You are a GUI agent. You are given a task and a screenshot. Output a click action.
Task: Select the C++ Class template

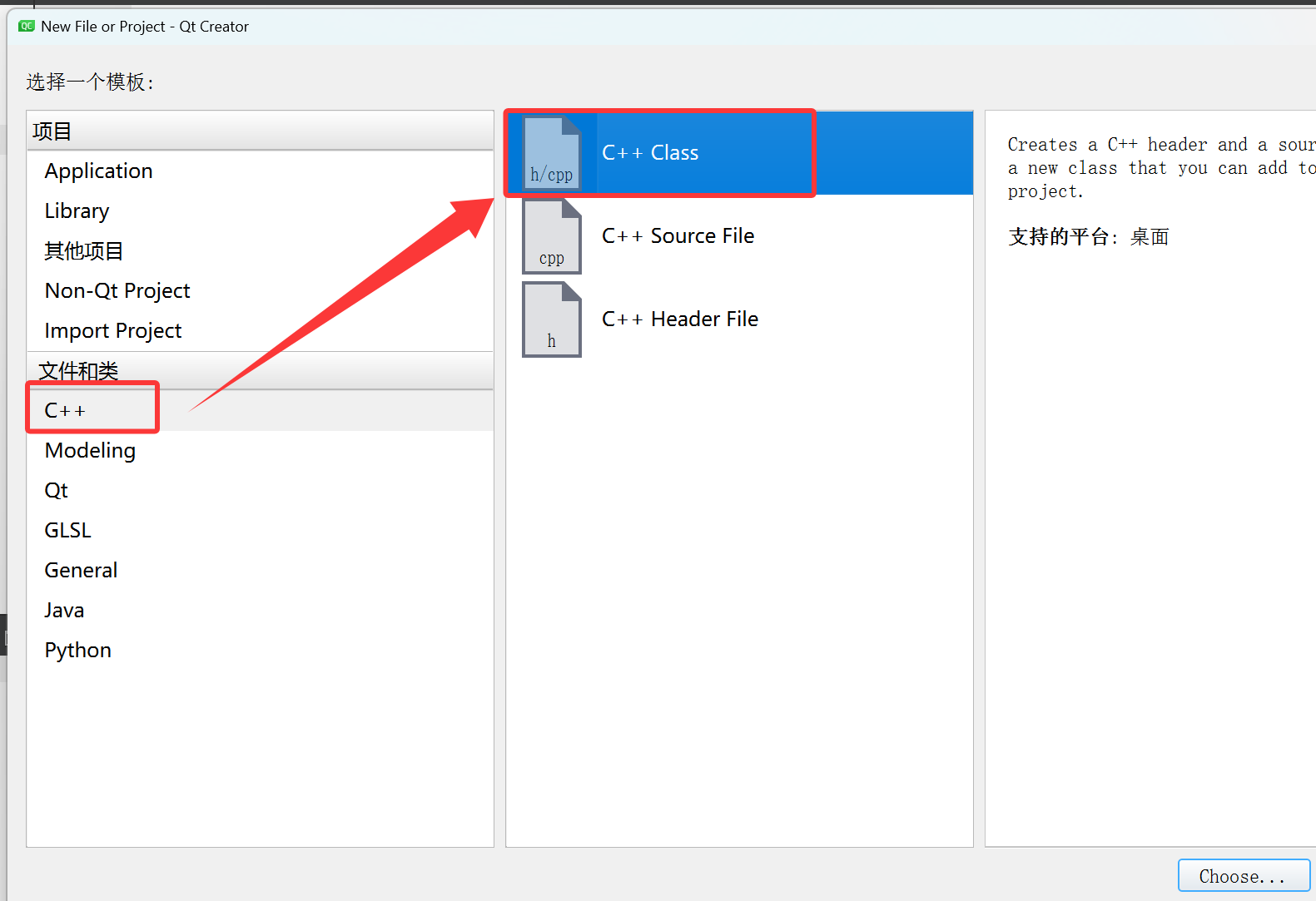(739, 153)
